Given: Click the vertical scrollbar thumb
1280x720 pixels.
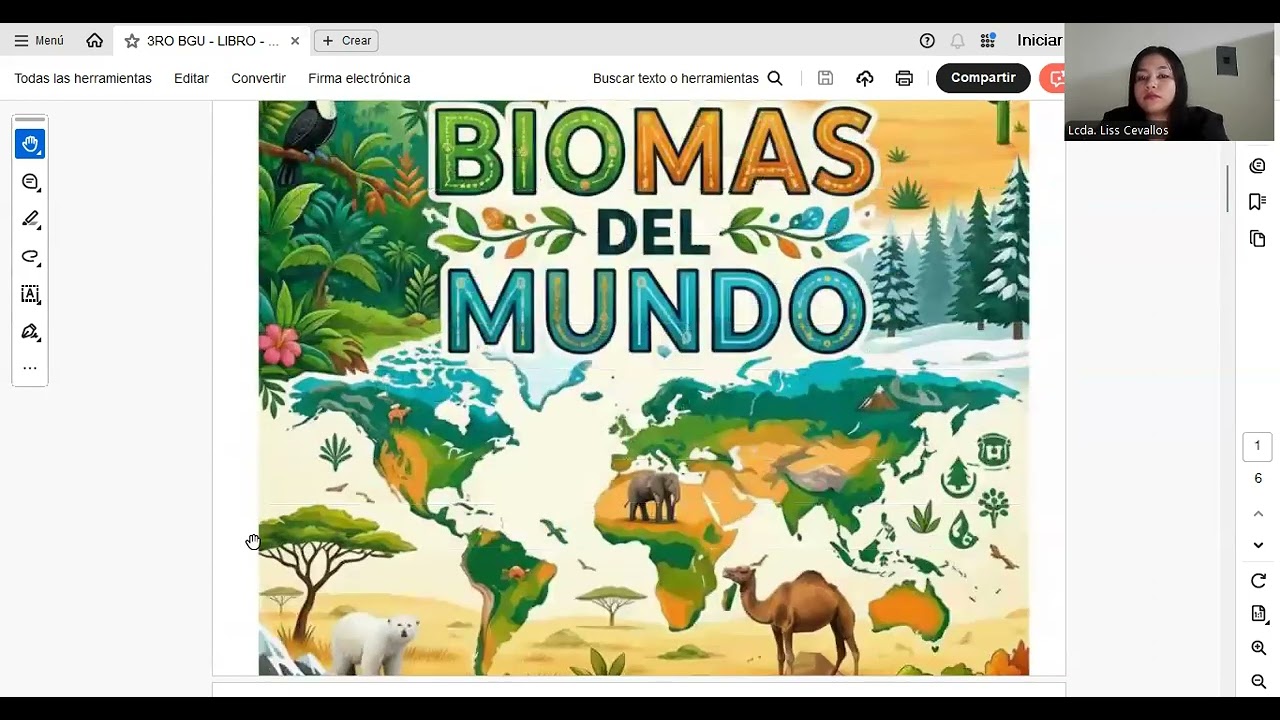Looking at the screenshot, I should pyautogui.click(x=1228, y=188).
